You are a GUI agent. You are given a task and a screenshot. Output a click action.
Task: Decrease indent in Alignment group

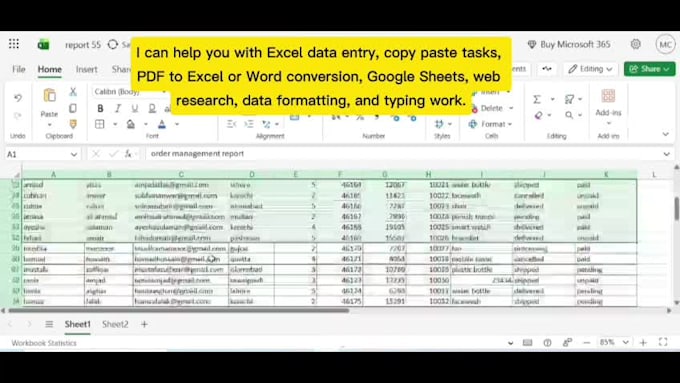click(232, 124)
